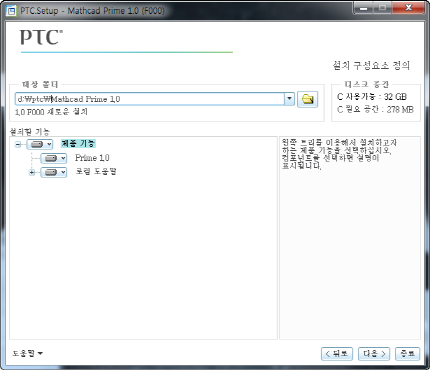The width and height of the screenshot is (430, 370).
Task: Click the description text in the right pane
Action: [339, 154]
